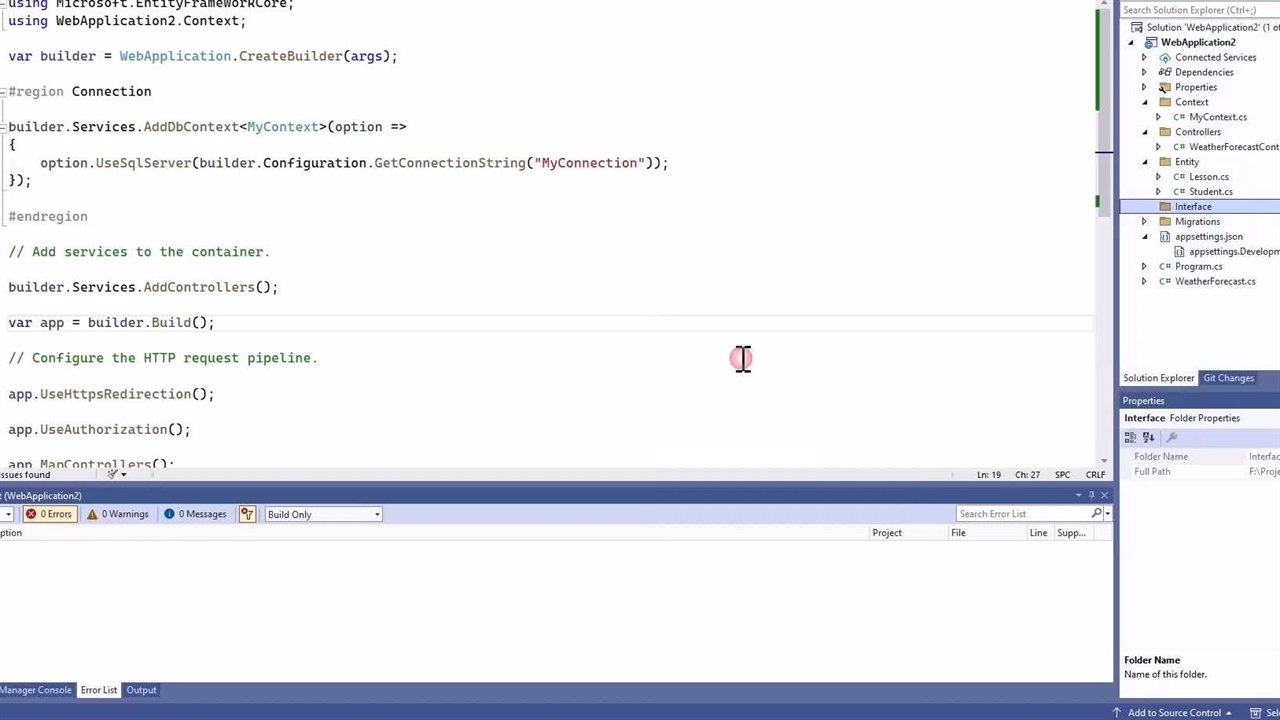Click the code cleanup broom icon

point(112,474)
